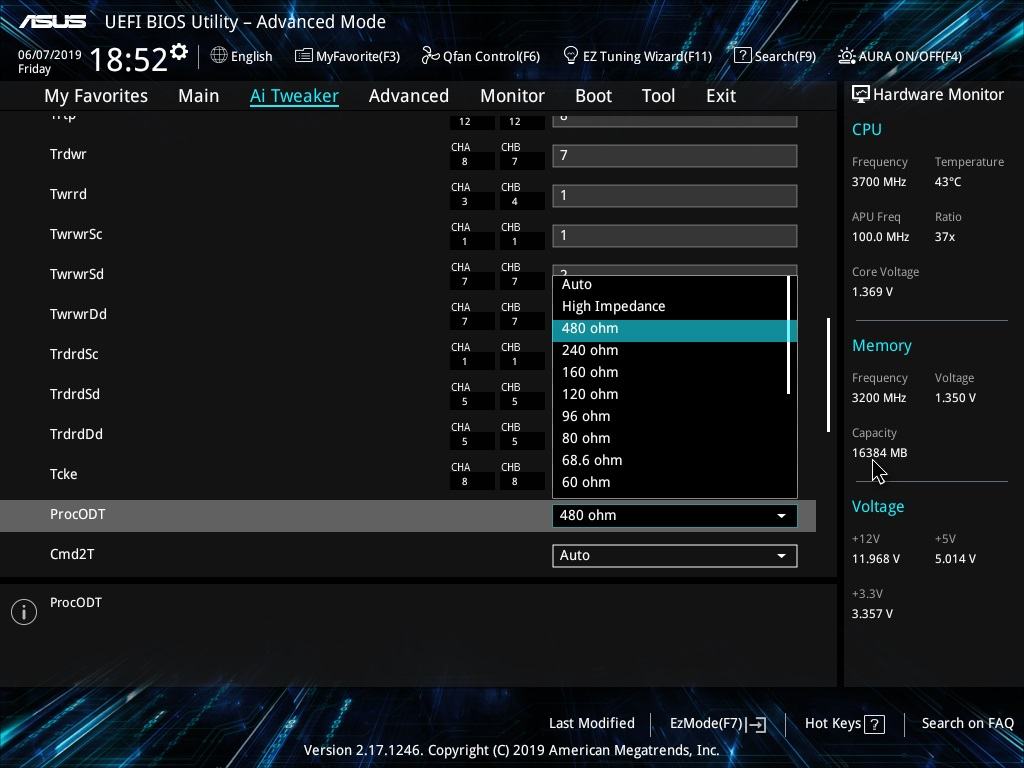Screen dimensions: 1024x768
Task: Open the Tool tab
Action: (658, 96)
